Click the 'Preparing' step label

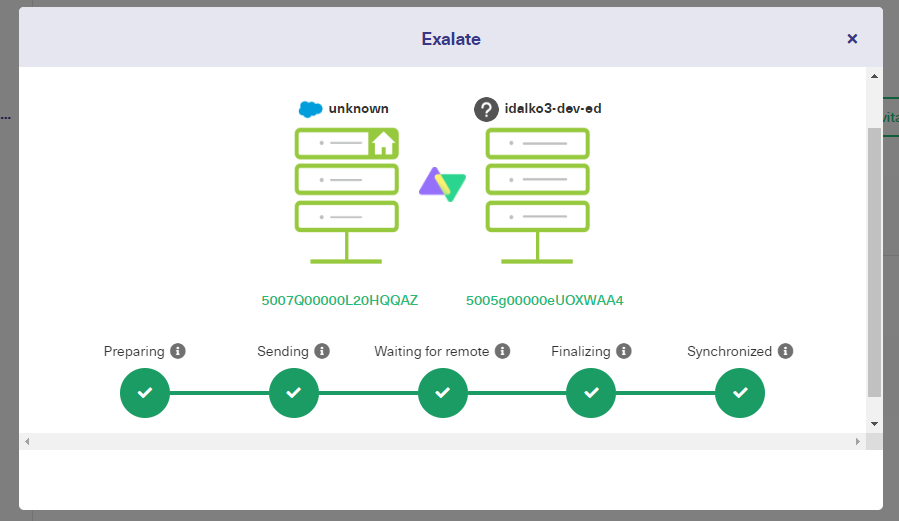(134, 351)
